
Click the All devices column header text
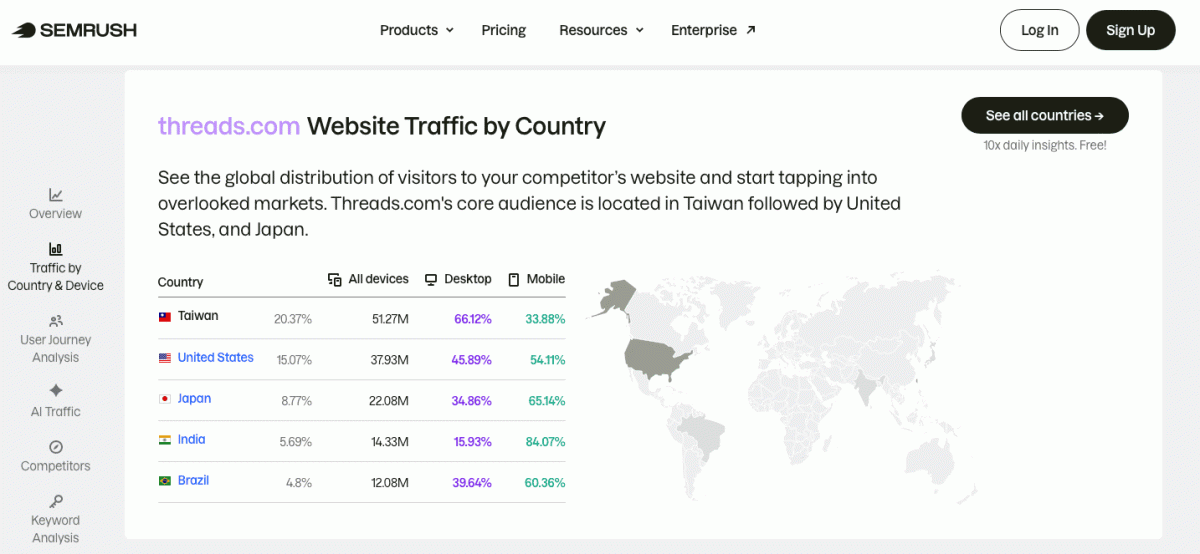coord(378,279)
